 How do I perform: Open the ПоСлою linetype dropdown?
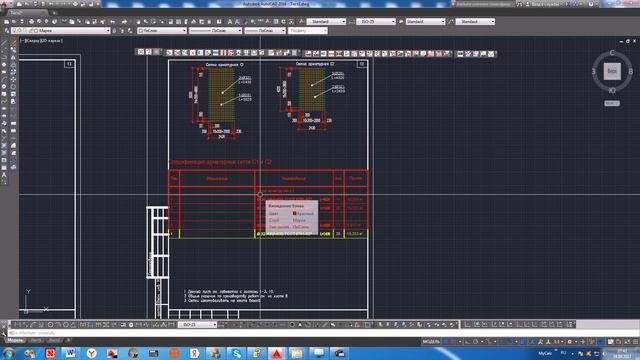216,31
